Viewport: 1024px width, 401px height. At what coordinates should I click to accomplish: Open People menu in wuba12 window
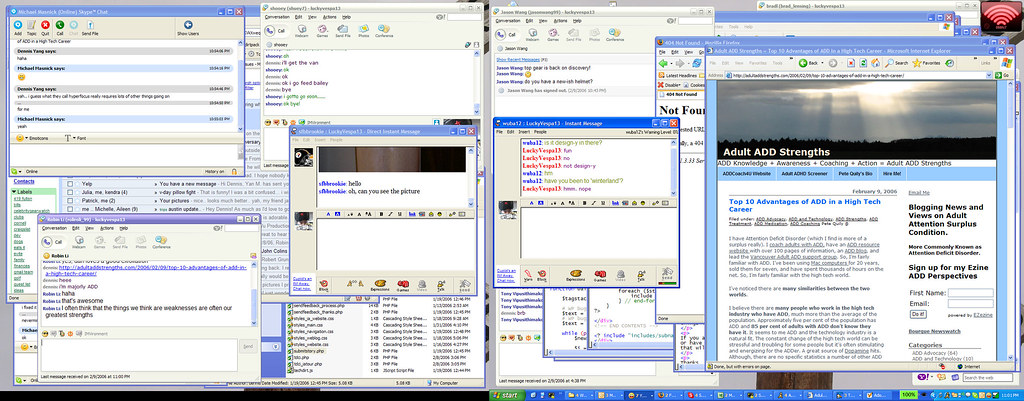tap(541, 132)
